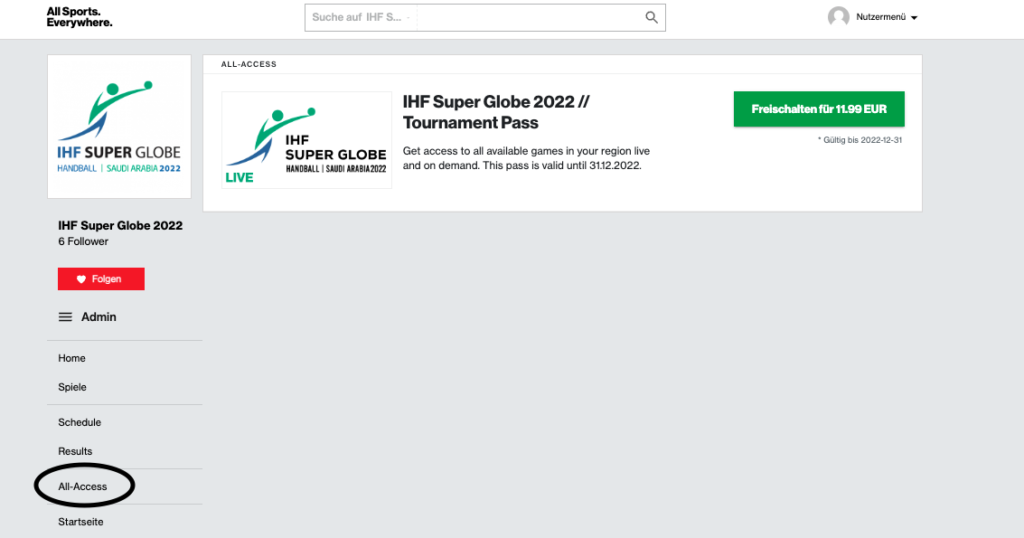Go to Startseite in the sidebar
This screenshot has width=1024, height=538.
[x=80, y=522]
